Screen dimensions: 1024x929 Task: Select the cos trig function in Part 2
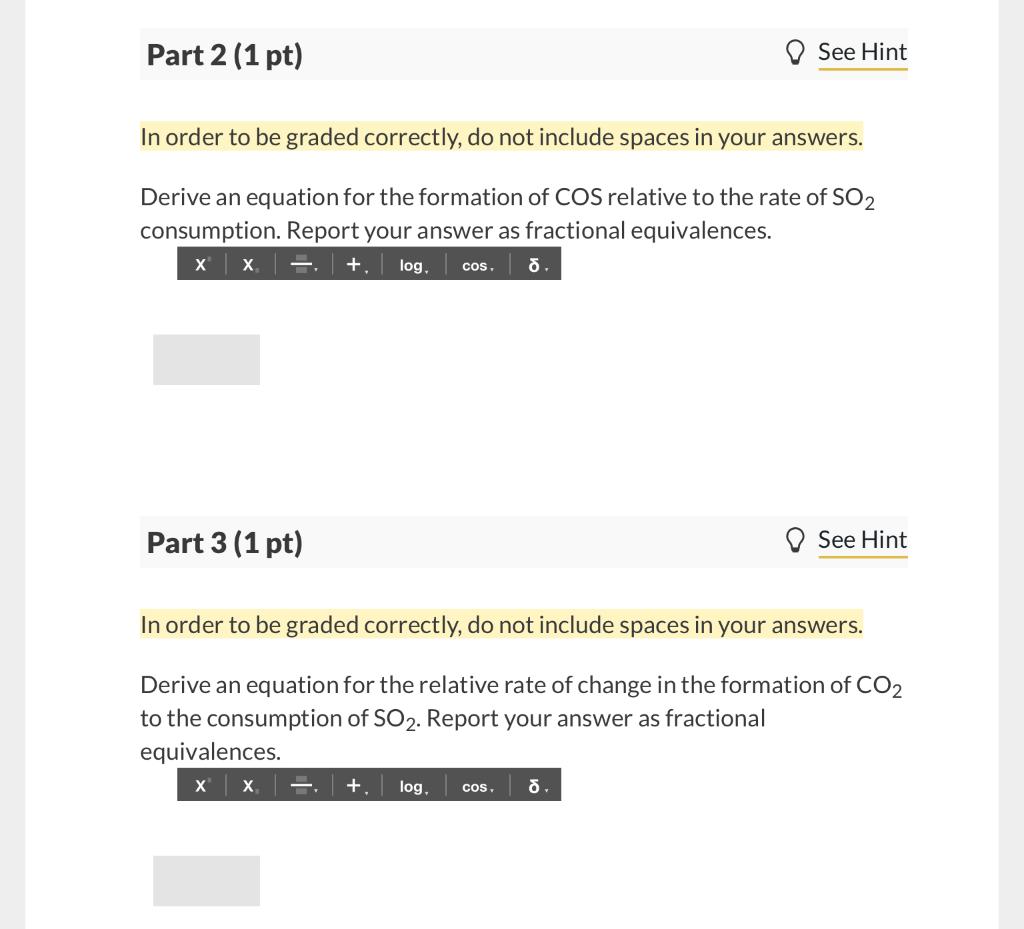475,264
